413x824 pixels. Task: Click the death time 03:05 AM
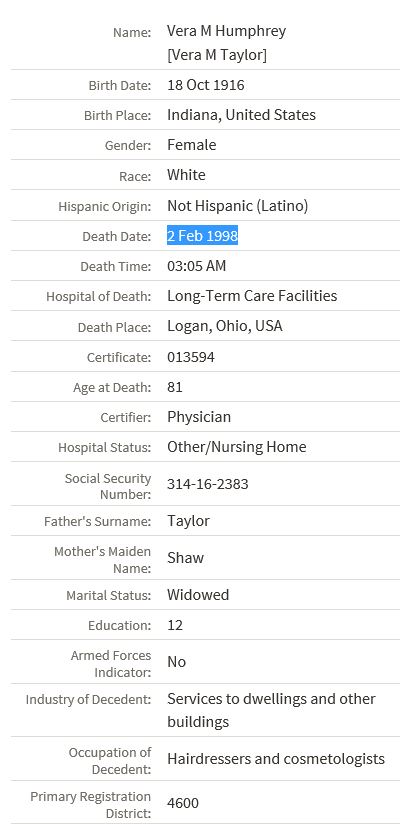pyautogui.click(x=197, y=266)
